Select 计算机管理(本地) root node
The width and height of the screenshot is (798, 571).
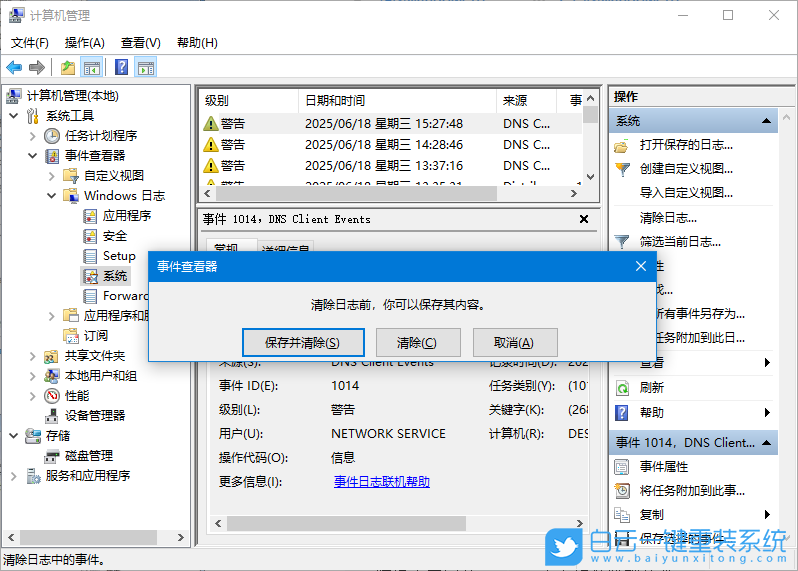click(72, 96)
